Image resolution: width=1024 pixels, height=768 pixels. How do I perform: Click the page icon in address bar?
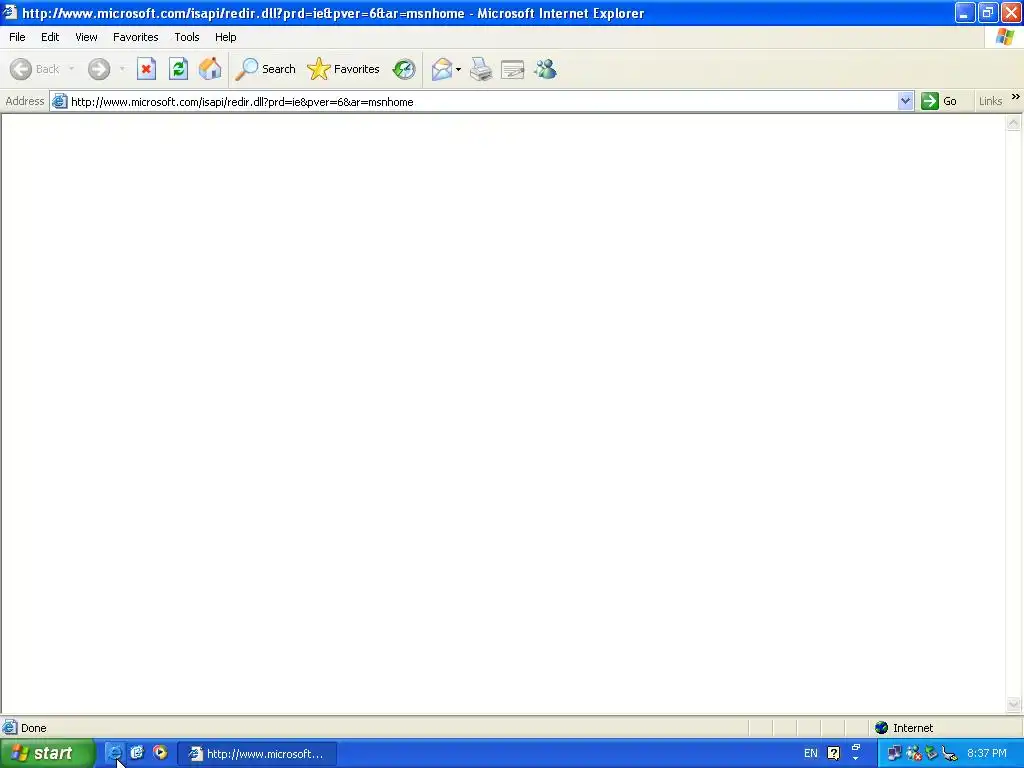pyautogui.click(x=59, y=101)
